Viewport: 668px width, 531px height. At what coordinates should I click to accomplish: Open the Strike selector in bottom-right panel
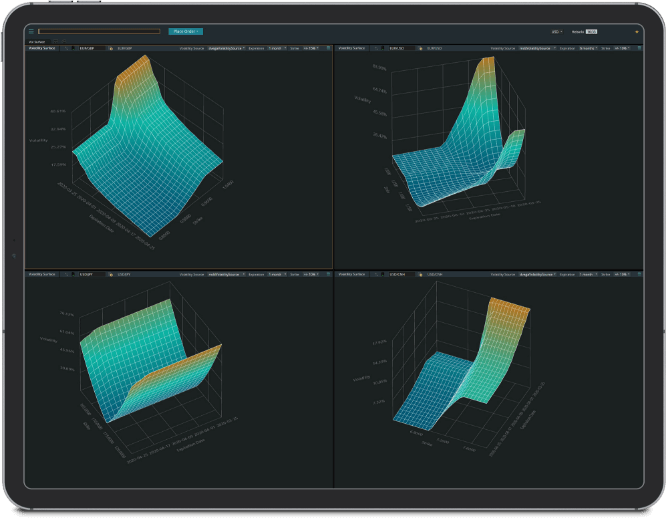[626, 272]
